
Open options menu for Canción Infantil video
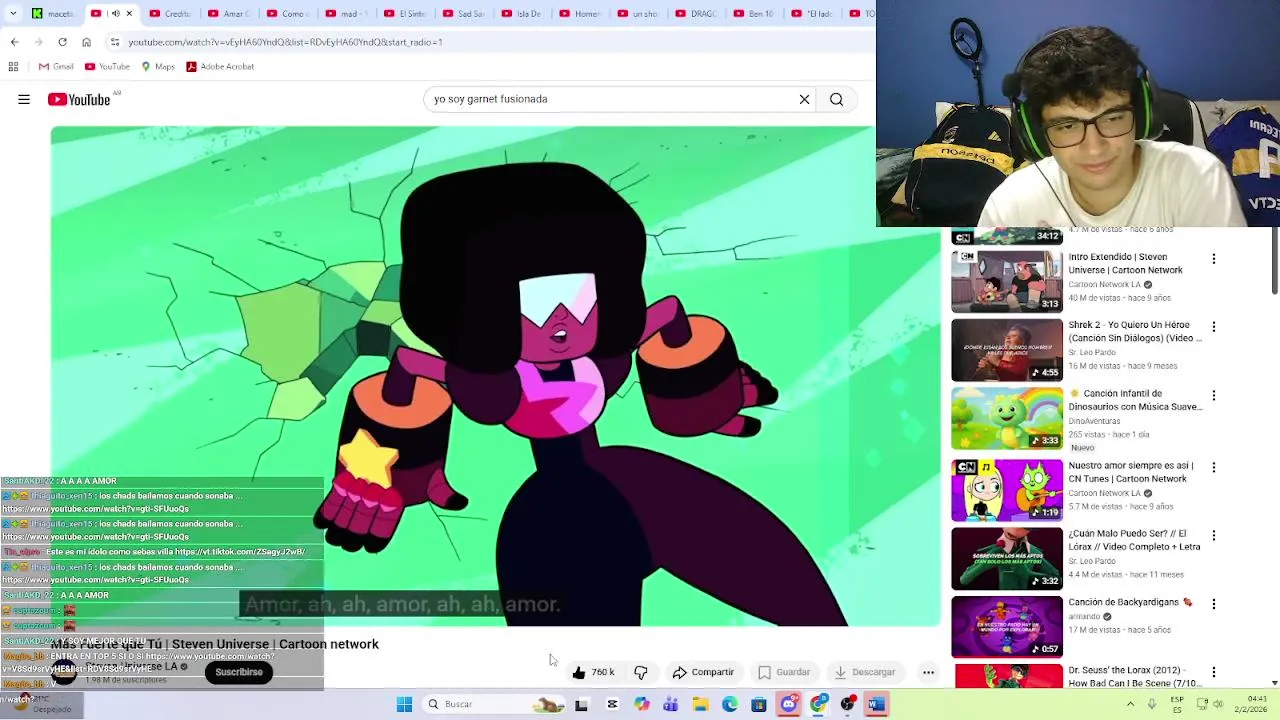tap(1214, 396)
